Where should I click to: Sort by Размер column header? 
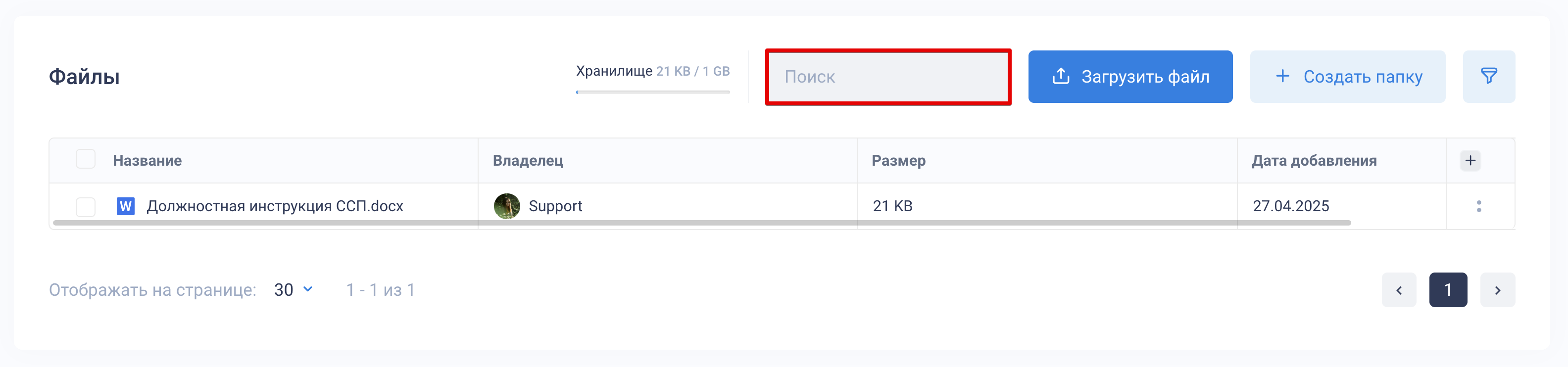(x=898, y=161)
